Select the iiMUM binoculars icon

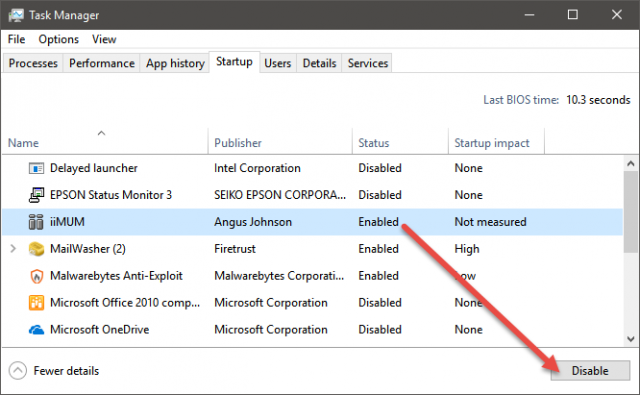tap(36, 222)
